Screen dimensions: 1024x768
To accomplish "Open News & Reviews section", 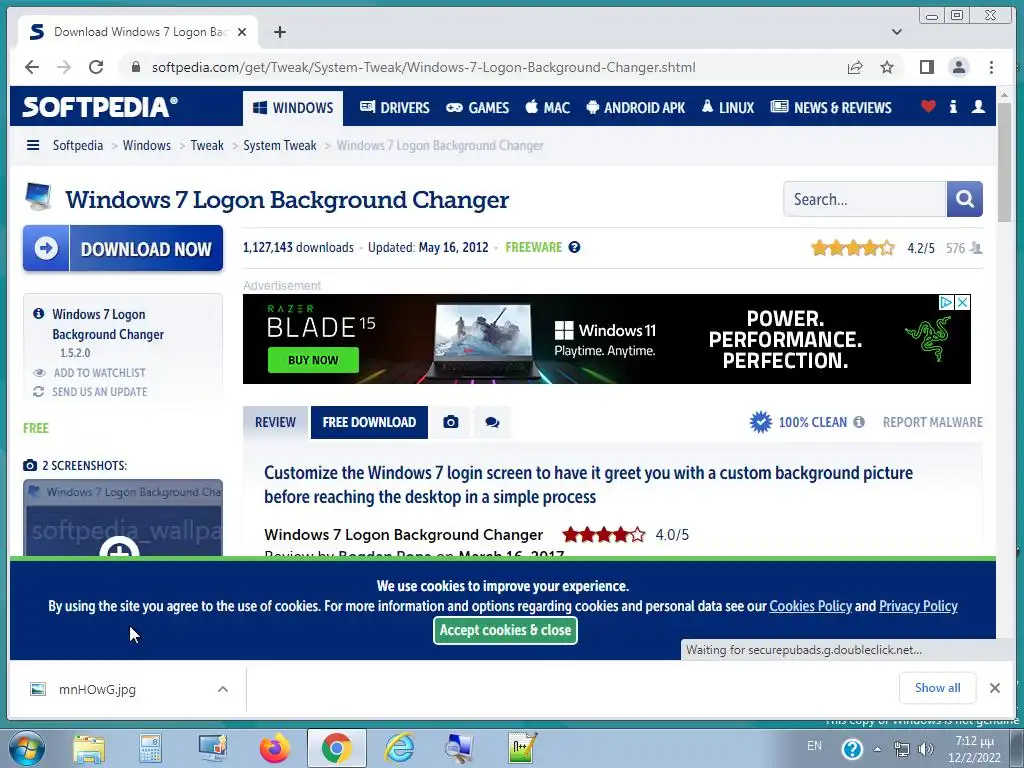I will 831,108.
